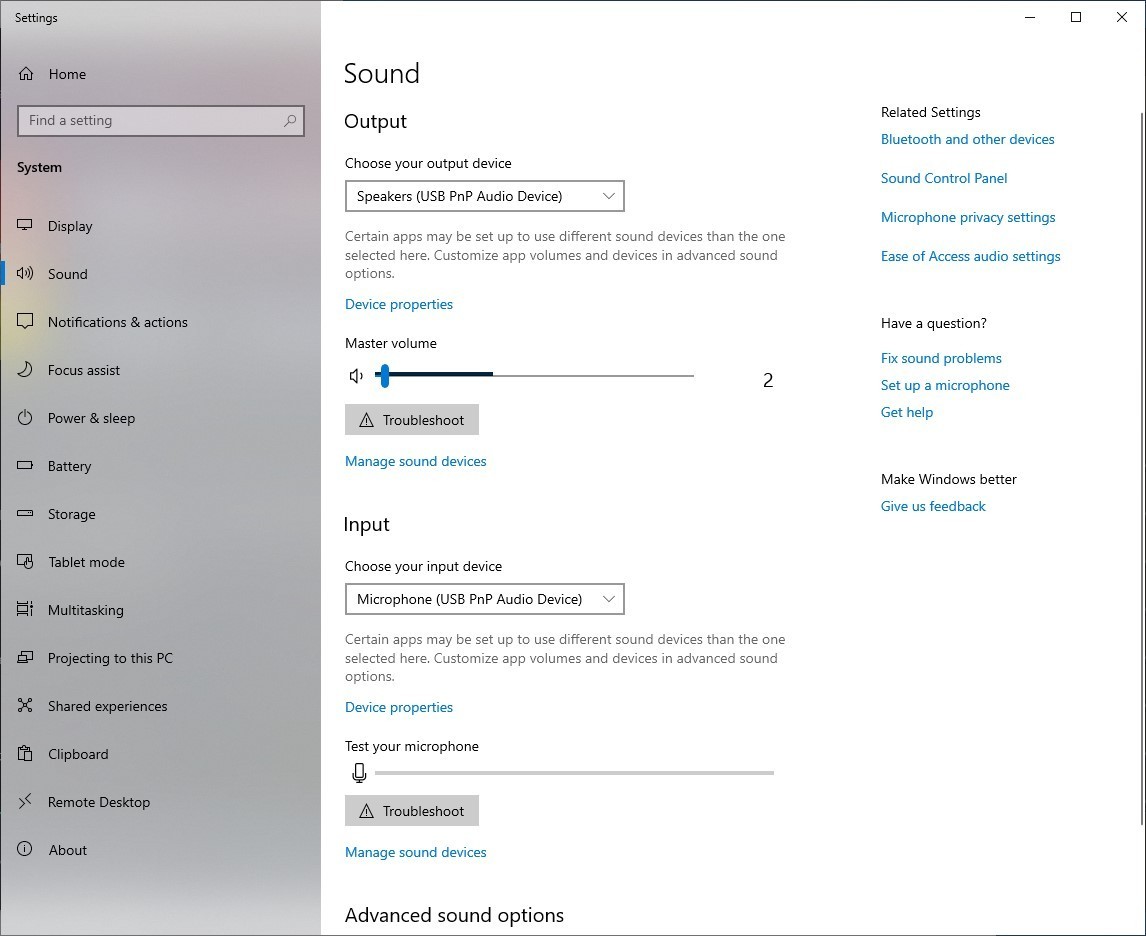Select Multitasking in the sidebar

85,610
